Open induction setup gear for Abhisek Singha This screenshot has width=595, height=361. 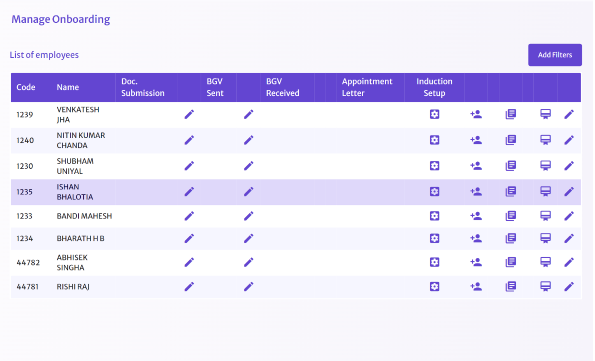click(434, 262)
